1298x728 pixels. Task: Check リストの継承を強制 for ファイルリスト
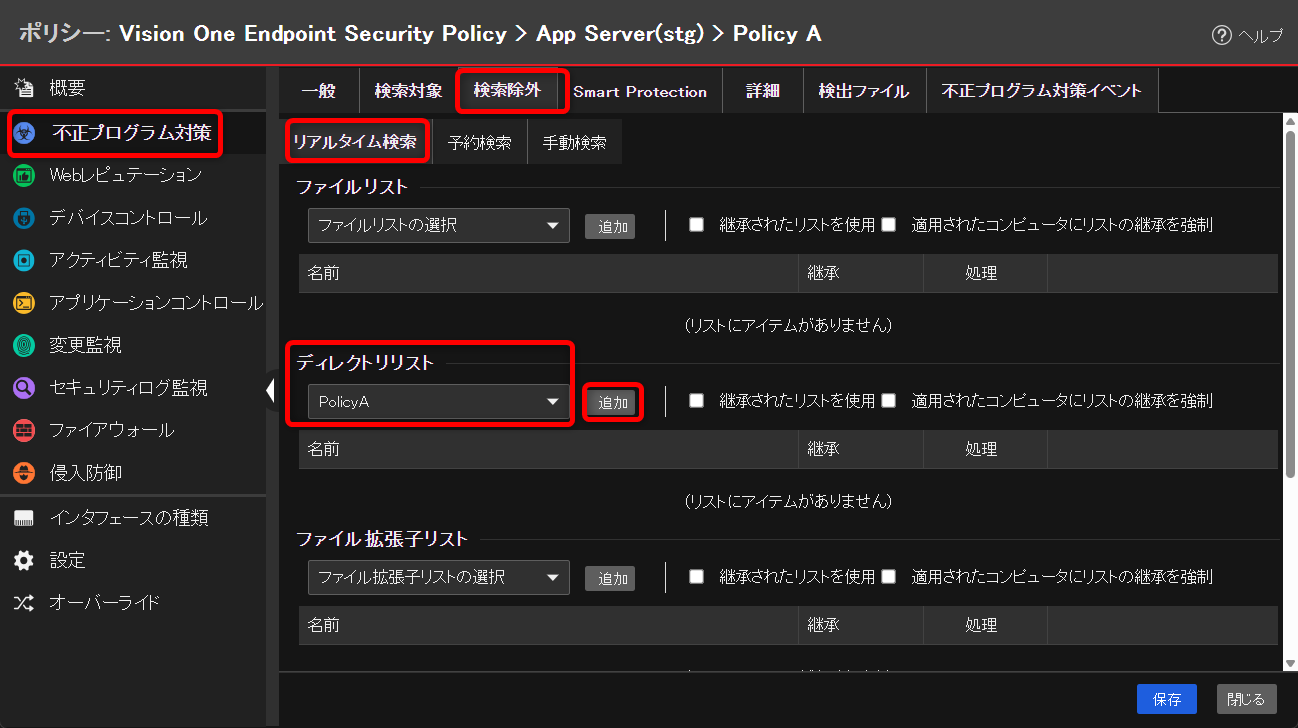click(888, 224)
